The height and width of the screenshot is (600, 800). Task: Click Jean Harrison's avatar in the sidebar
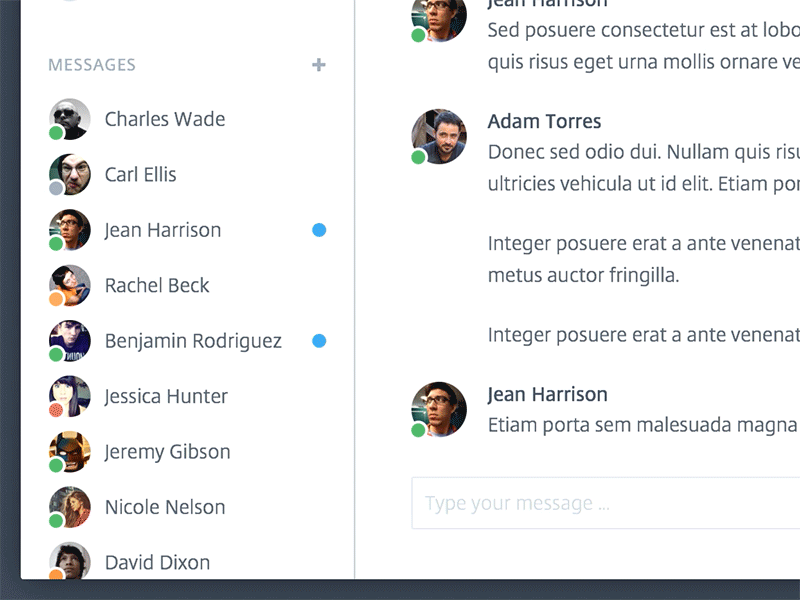pos(69,229)
